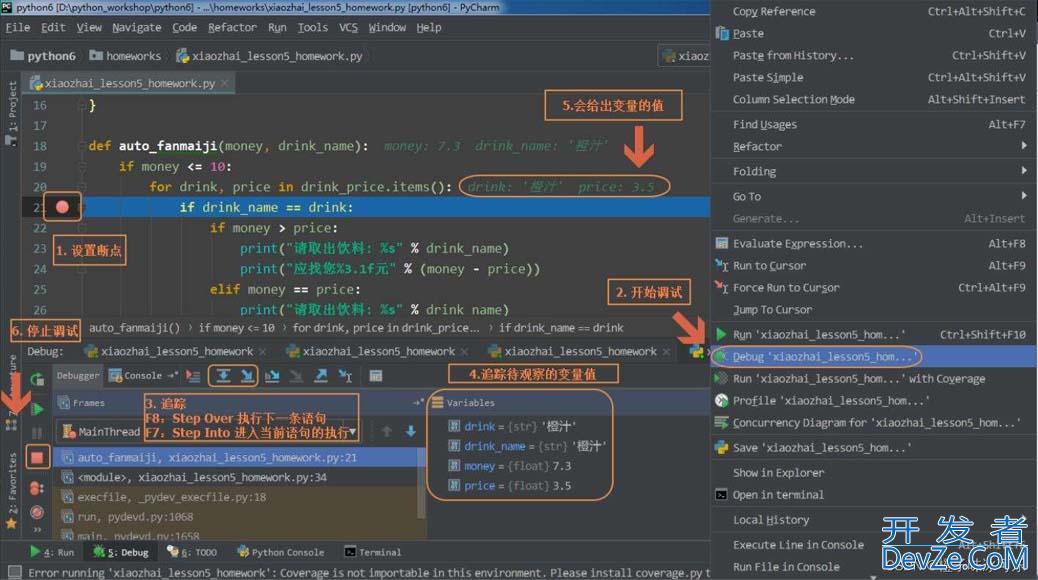Select the money float variable row

point(510,466)
